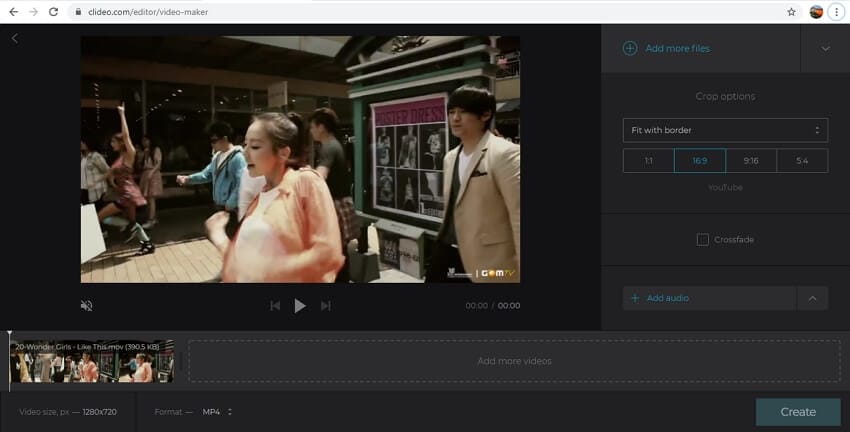
Task: Unmute the video with the speaker icon
Action: [86, 306]
